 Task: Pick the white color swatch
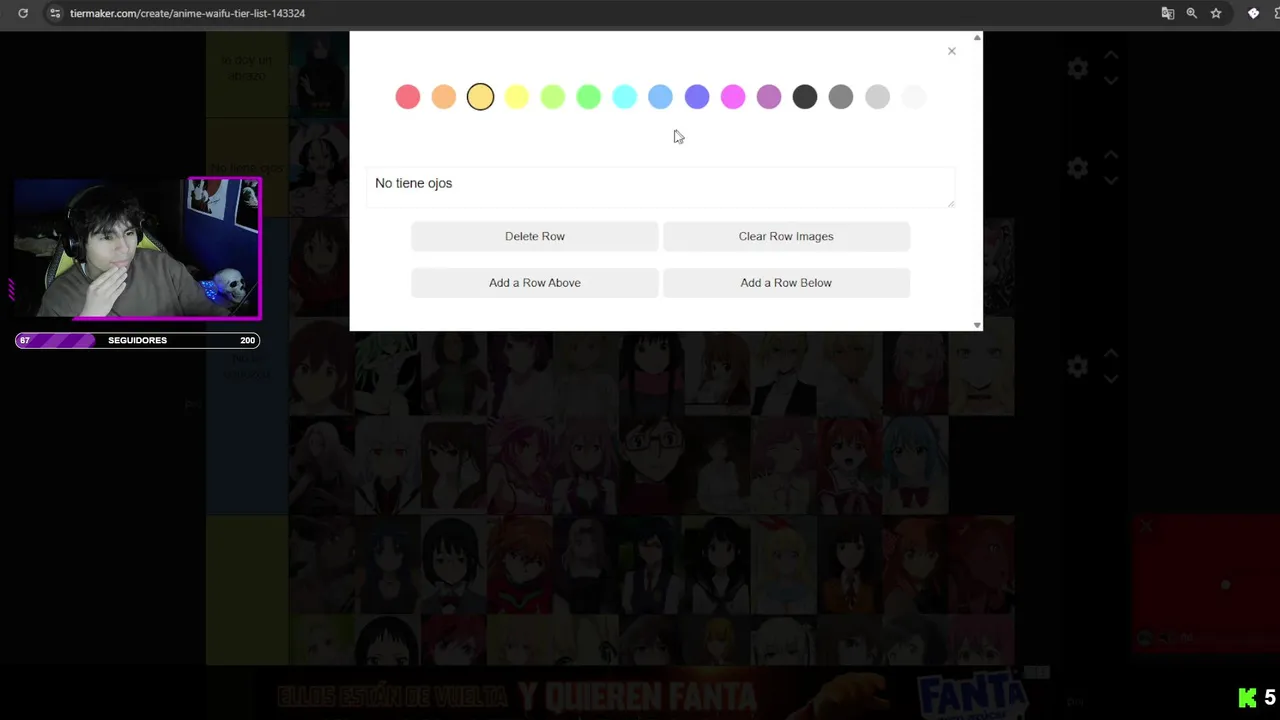[913, 97]
